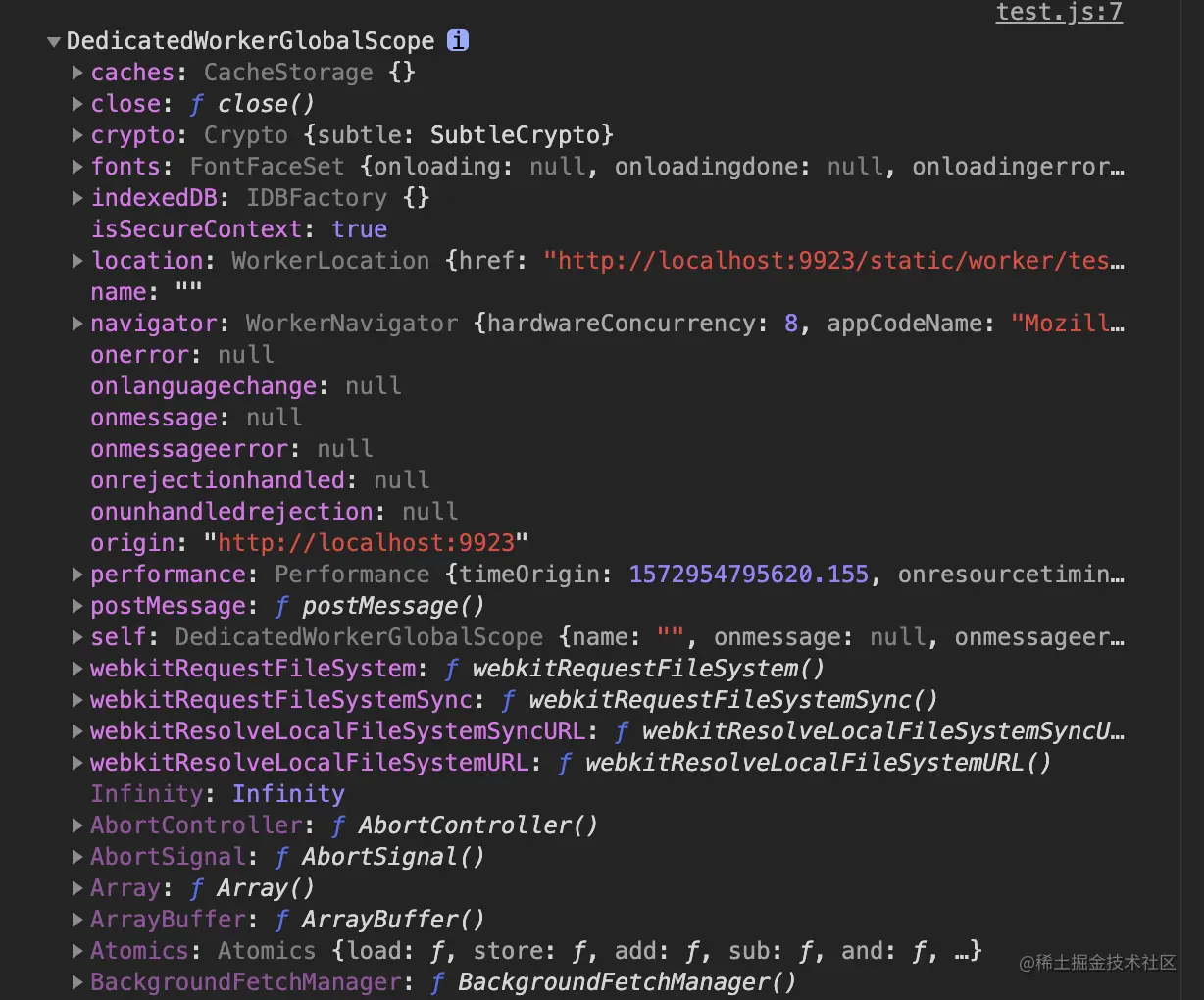The height and width of the screenshot is (1000, 1204).
Task: Click the BackgroundFetchManager() function value
Action: point(627,982)
